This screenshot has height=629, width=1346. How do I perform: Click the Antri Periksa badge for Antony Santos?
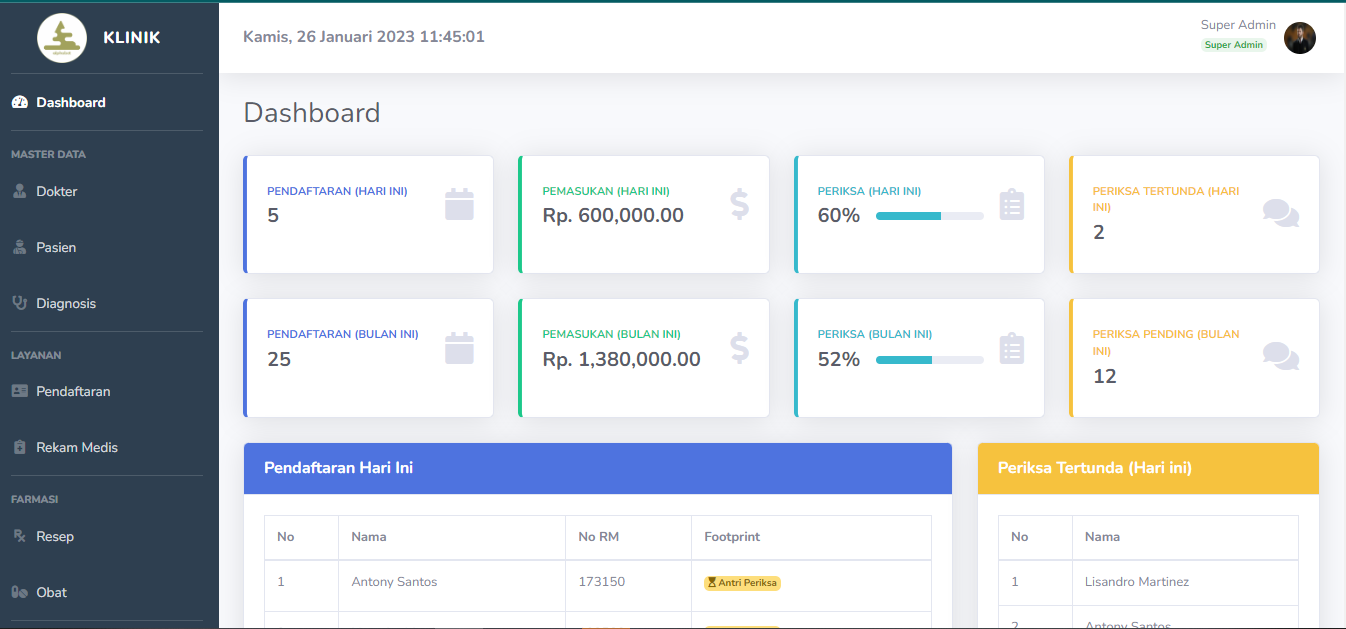(742, 583)
